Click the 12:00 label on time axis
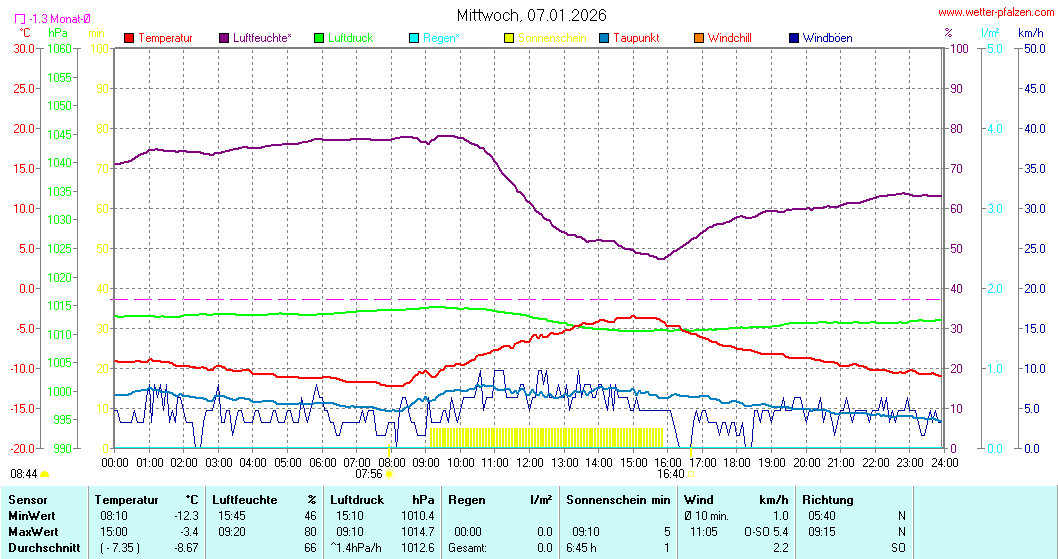Image resolution: width=1058 pixels, height=559 pixels. pyautogui.click(x=530, y=462)
